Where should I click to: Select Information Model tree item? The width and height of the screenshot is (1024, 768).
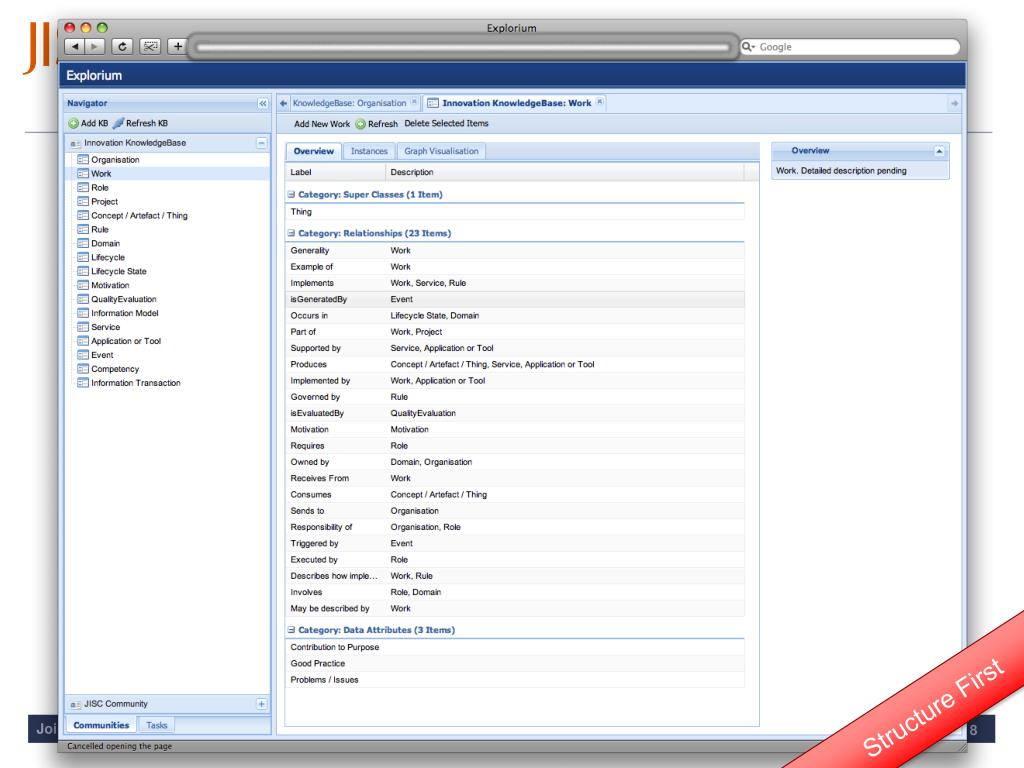(125, 313)
